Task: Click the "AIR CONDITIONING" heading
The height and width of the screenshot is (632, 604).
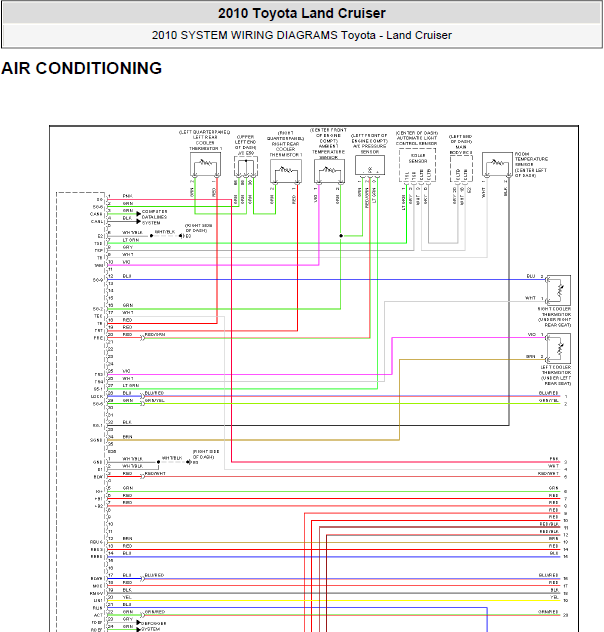Action: tap(81, 68)
